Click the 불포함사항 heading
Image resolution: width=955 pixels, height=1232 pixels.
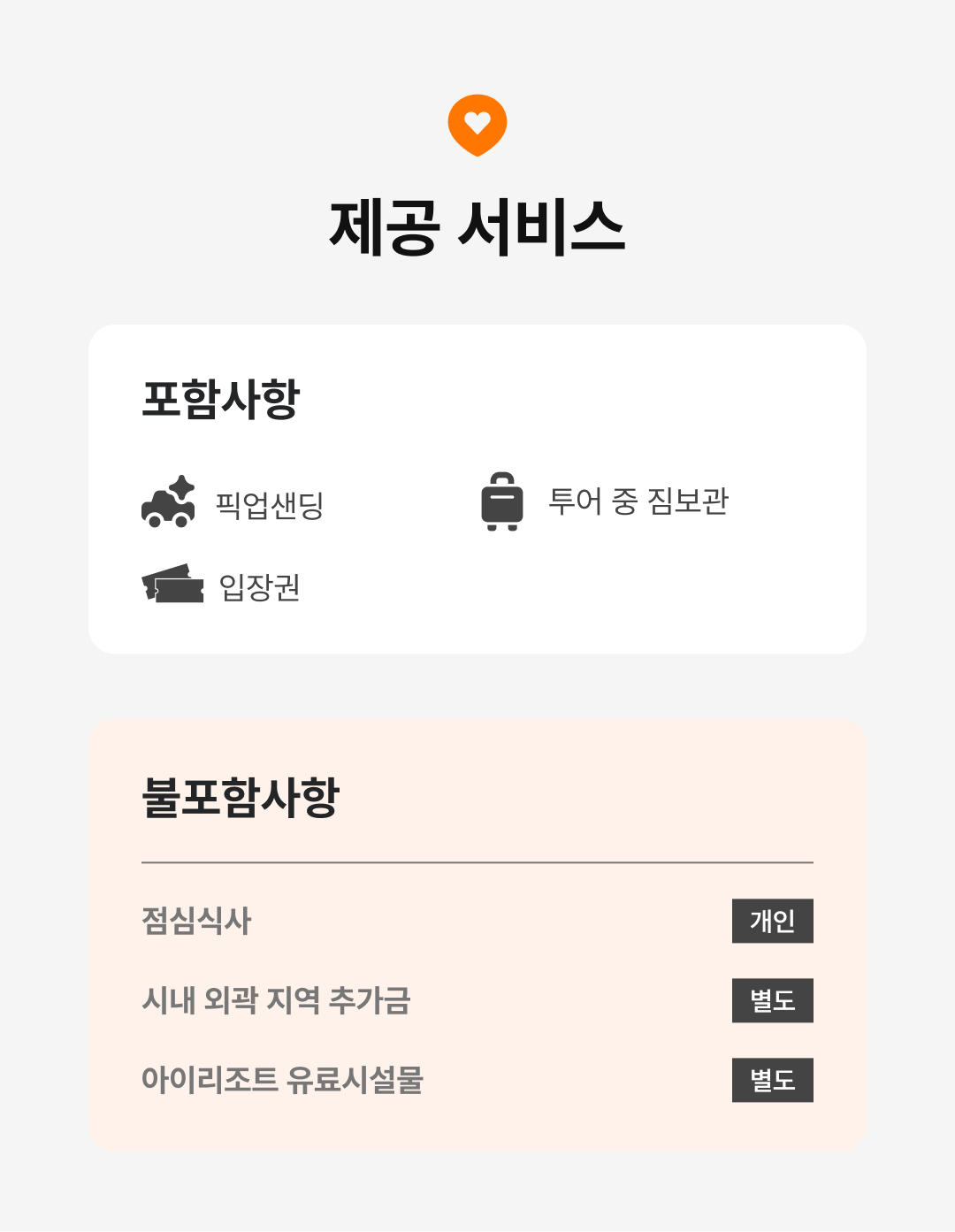[x=241, y=797]
